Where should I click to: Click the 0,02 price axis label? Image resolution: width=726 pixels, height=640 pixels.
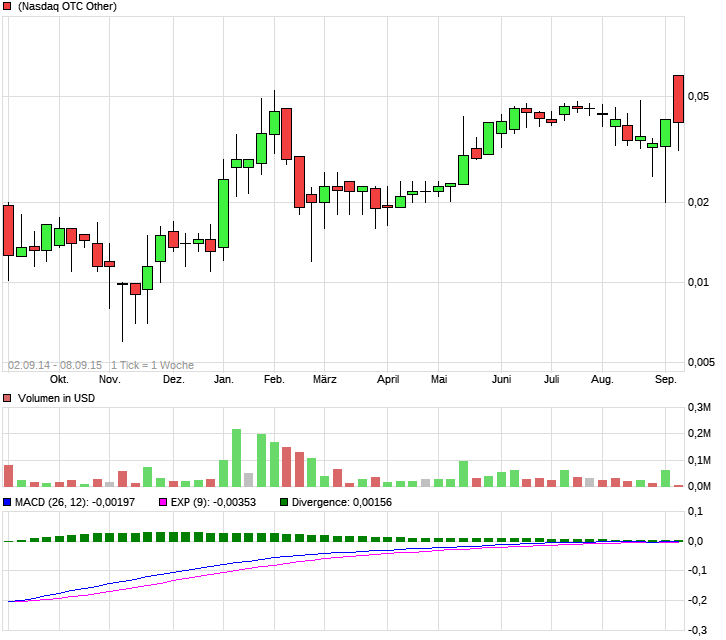point(698,202)
